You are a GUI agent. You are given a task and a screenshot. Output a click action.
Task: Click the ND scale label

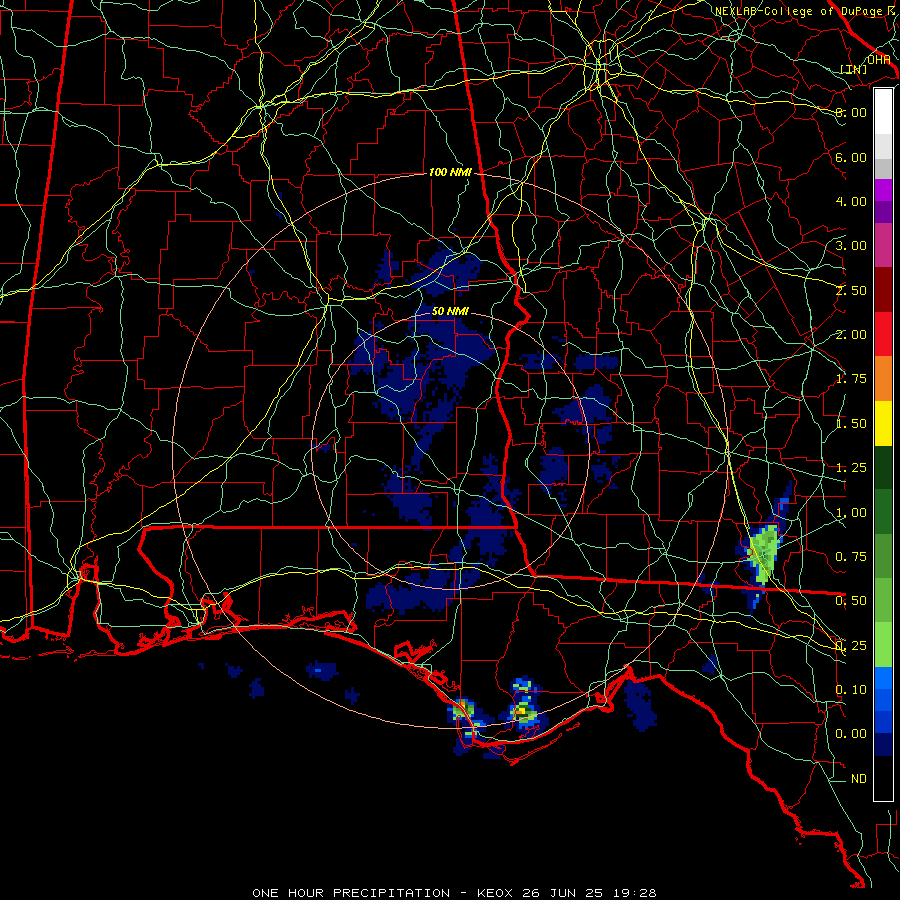859,779
